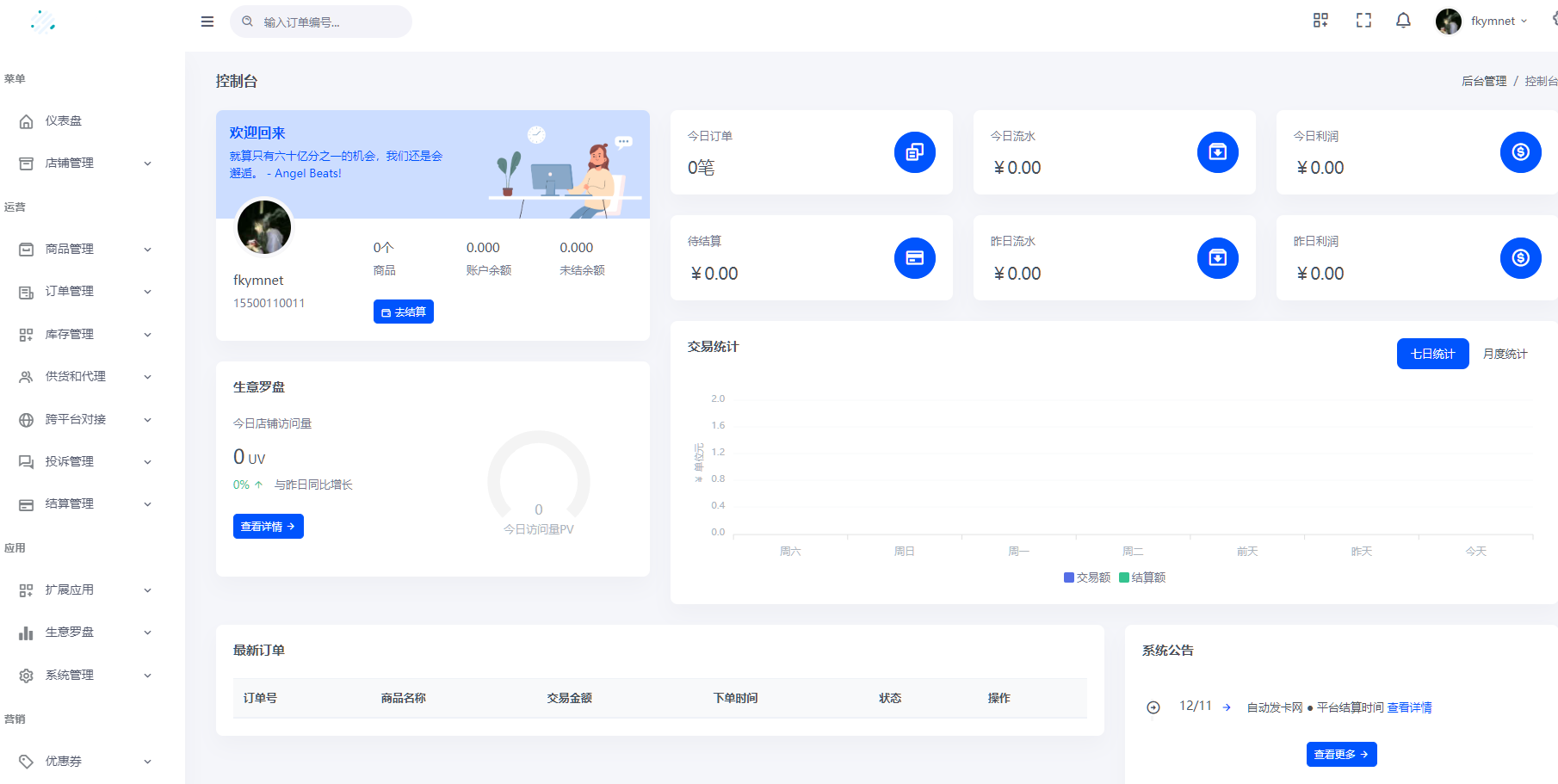The image size is (1558, 784).
Task: Toggle fullscreen mode icon
Action: 1363,21
